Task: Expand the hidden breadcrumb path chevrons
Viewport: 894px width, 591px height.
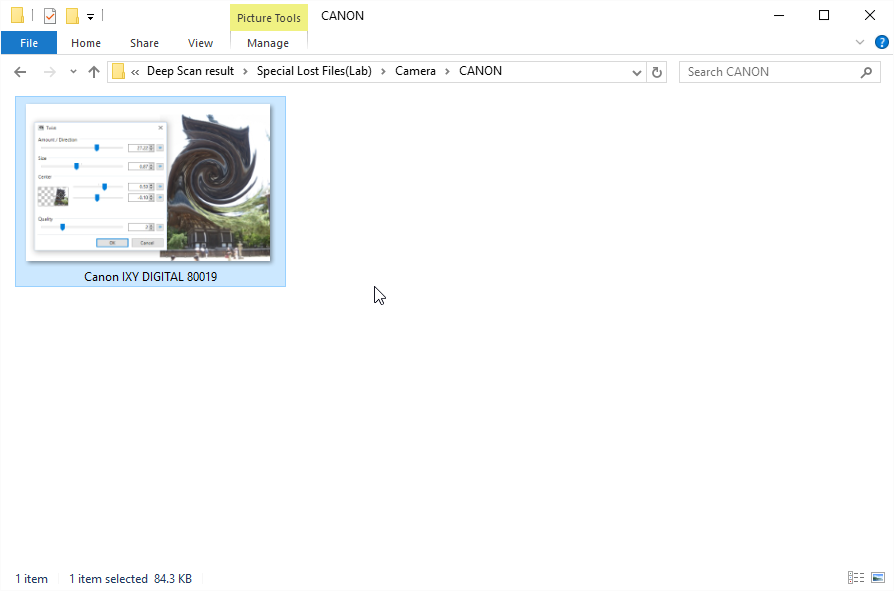Action: coord(135,72)
